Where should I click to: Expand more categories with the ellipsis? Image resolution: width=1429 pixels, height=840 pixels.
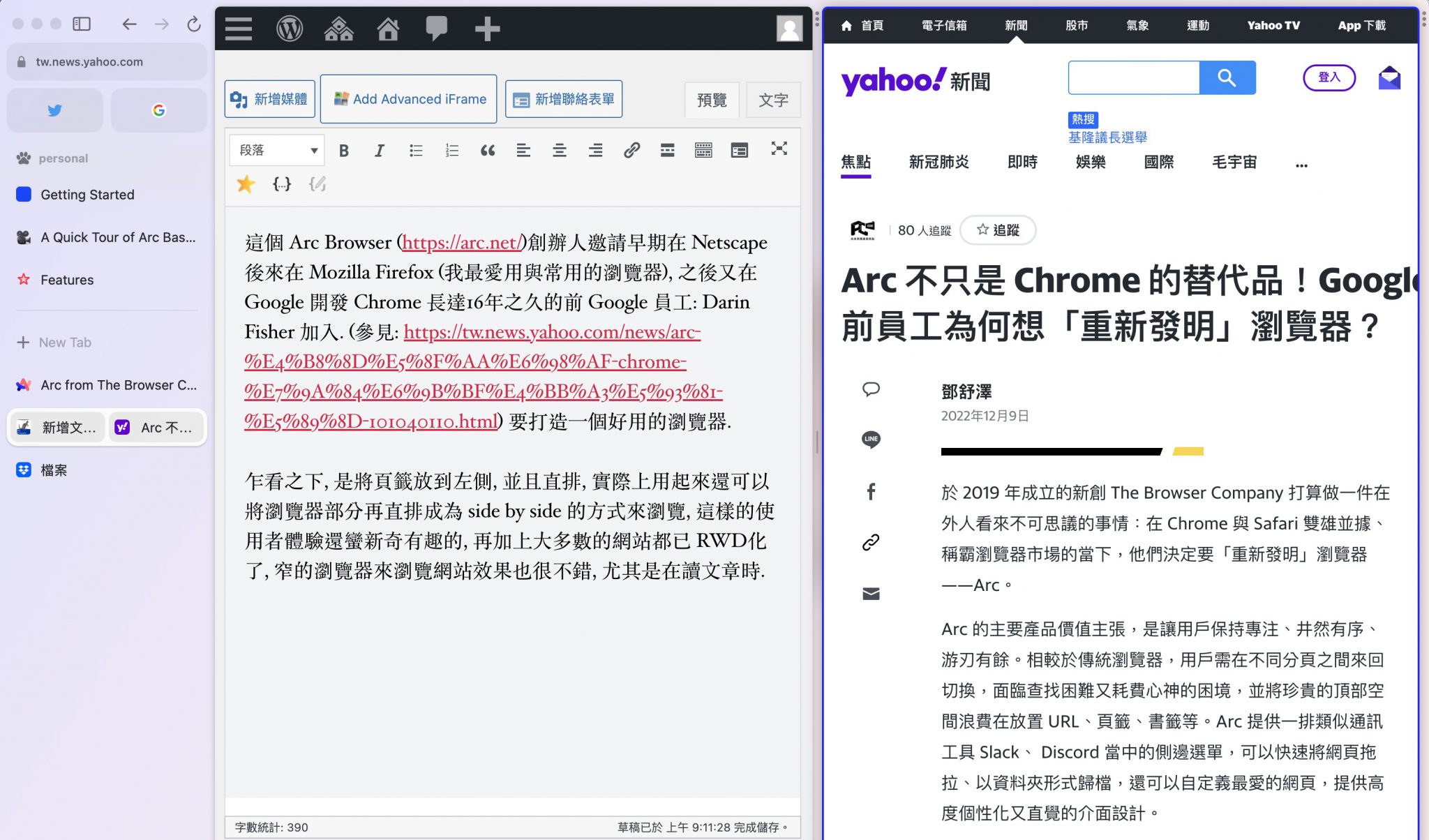click(1301, 165)
